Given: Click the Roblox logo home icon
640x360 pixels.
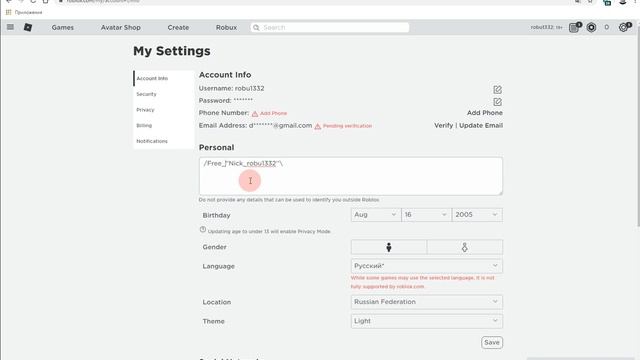Looking at the screenshot, I should pos(28,27).
